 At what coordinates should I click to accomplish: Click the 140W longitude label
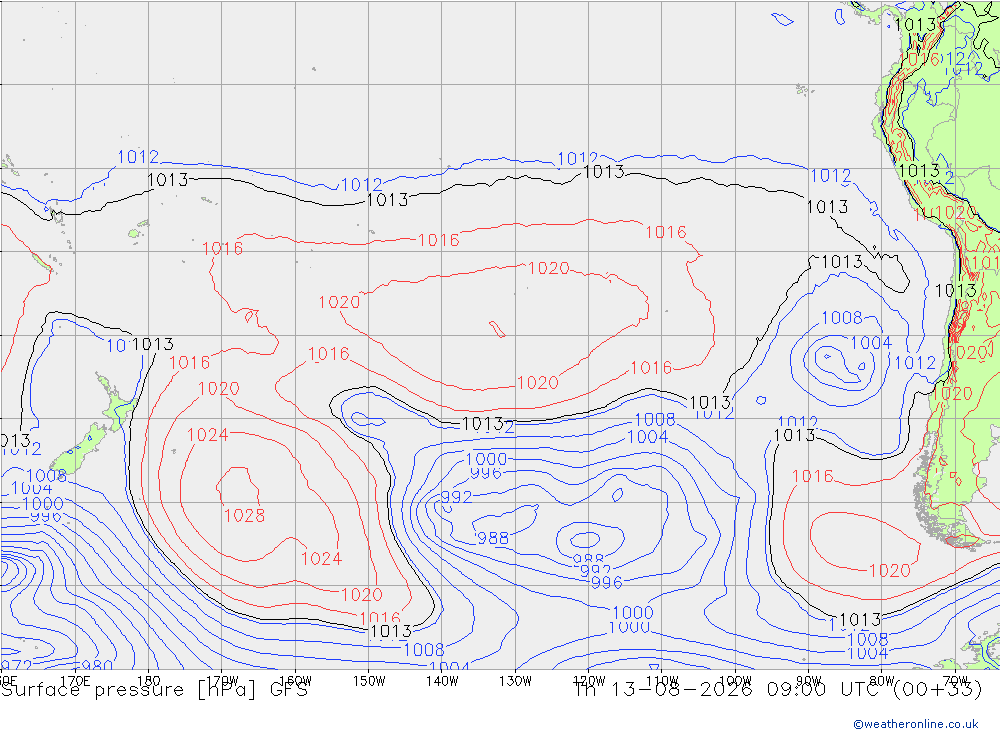442,681
